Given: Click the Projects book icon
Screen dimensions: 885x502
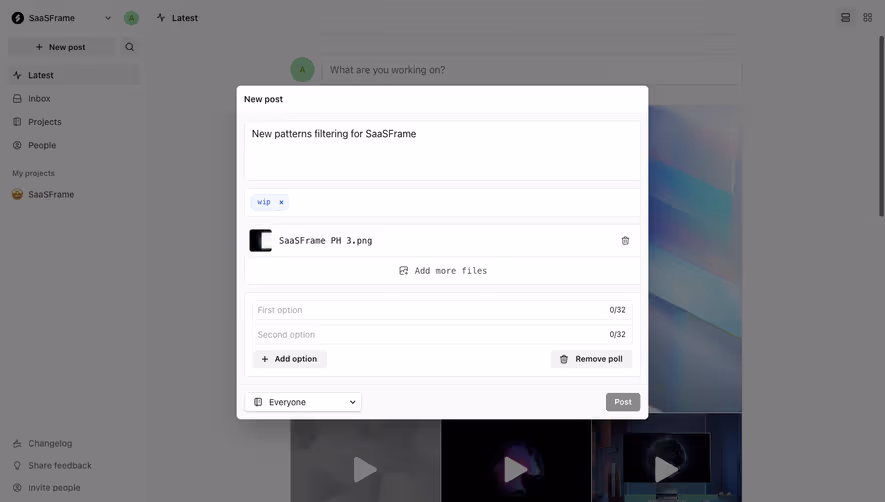Looking at the screenshot, I should (17, 121).
